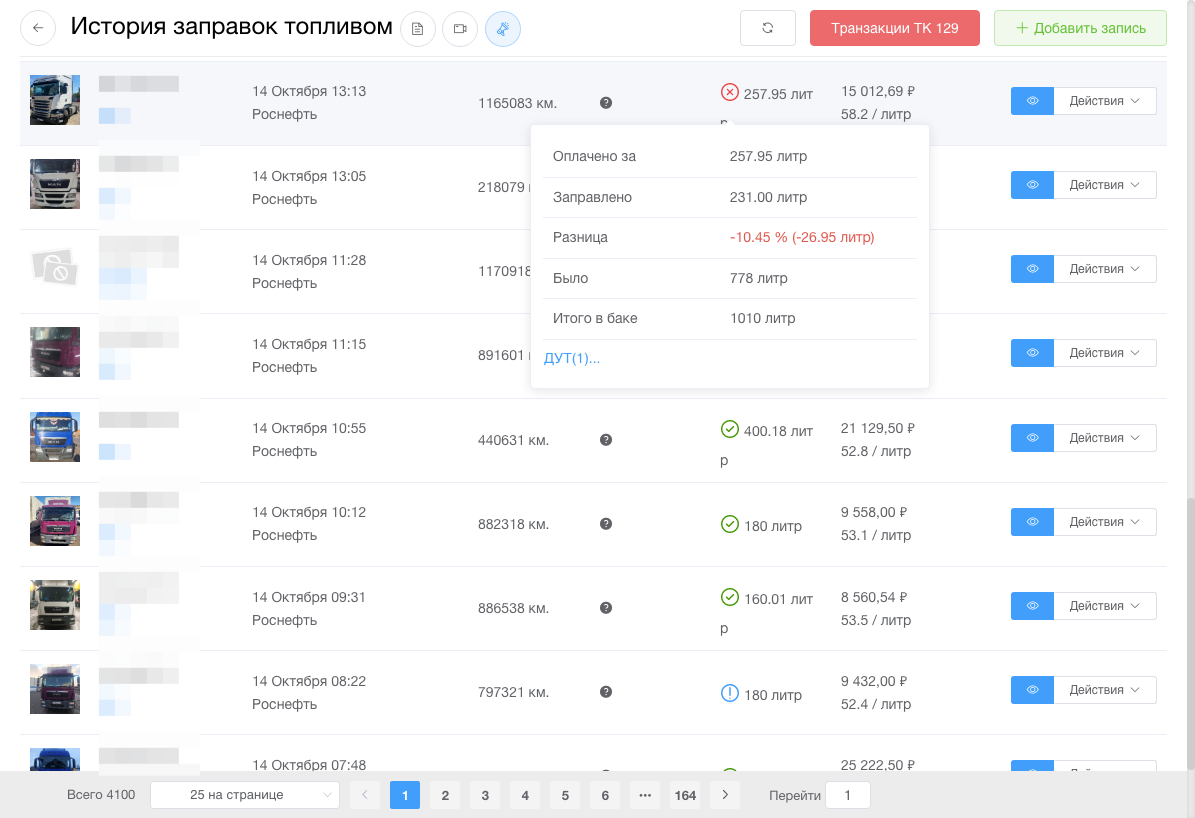Click the highlighted blue round header icon
Viewport: 1195px width, 818px height.
(503, 29)
